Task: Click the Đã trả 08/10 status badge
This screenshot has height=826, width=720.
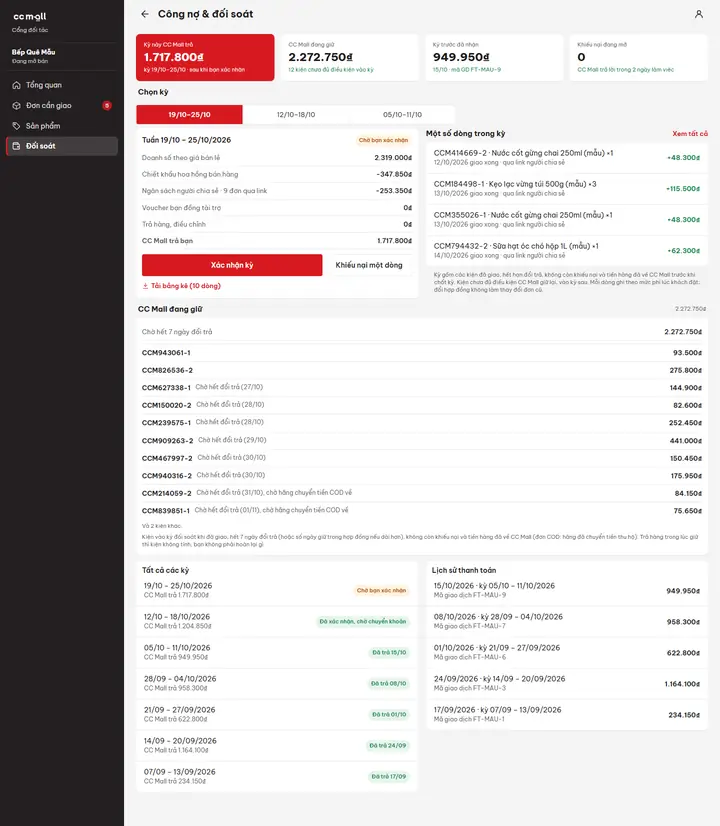Action: (389, 684)
